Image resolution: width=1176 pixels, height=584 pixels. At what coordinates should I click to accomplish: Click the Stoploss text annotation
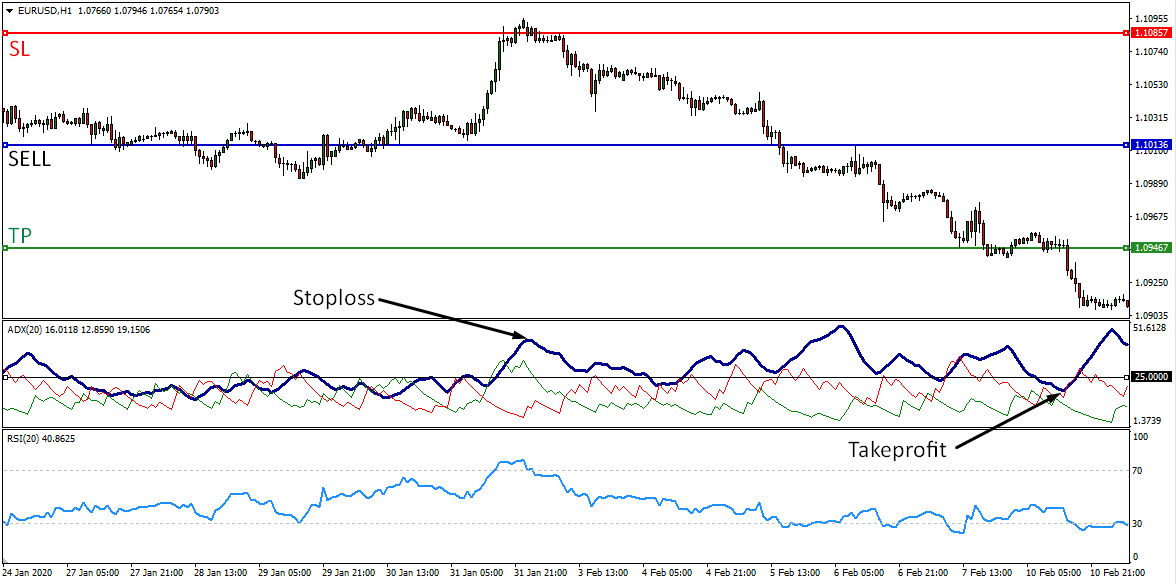(x=334, y=297)
